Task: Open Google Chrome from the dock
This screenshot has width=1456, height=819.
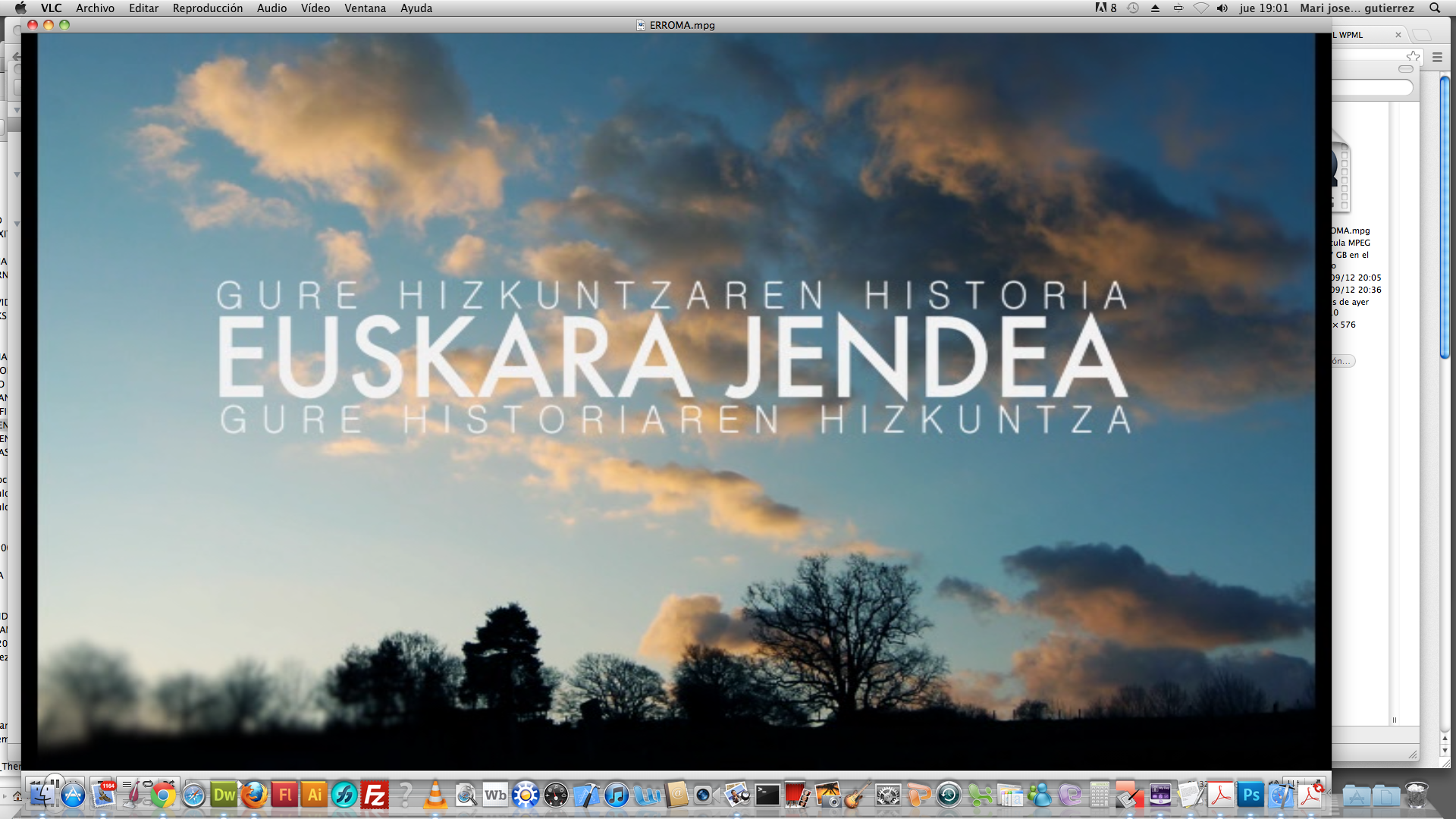Action: [163, 795]
